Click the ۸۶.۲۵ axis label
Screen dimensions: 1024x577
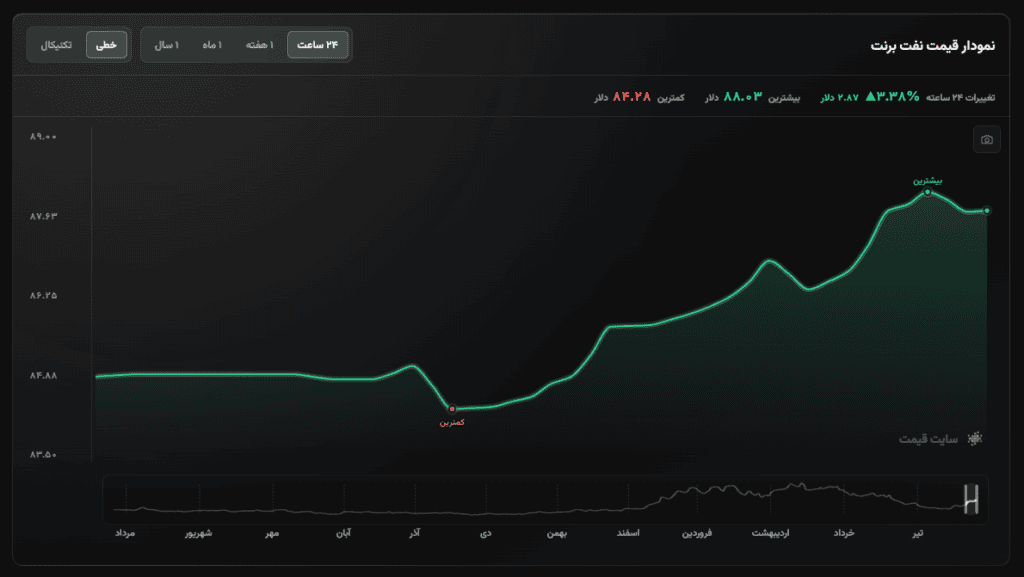click(x=43, y=296)
